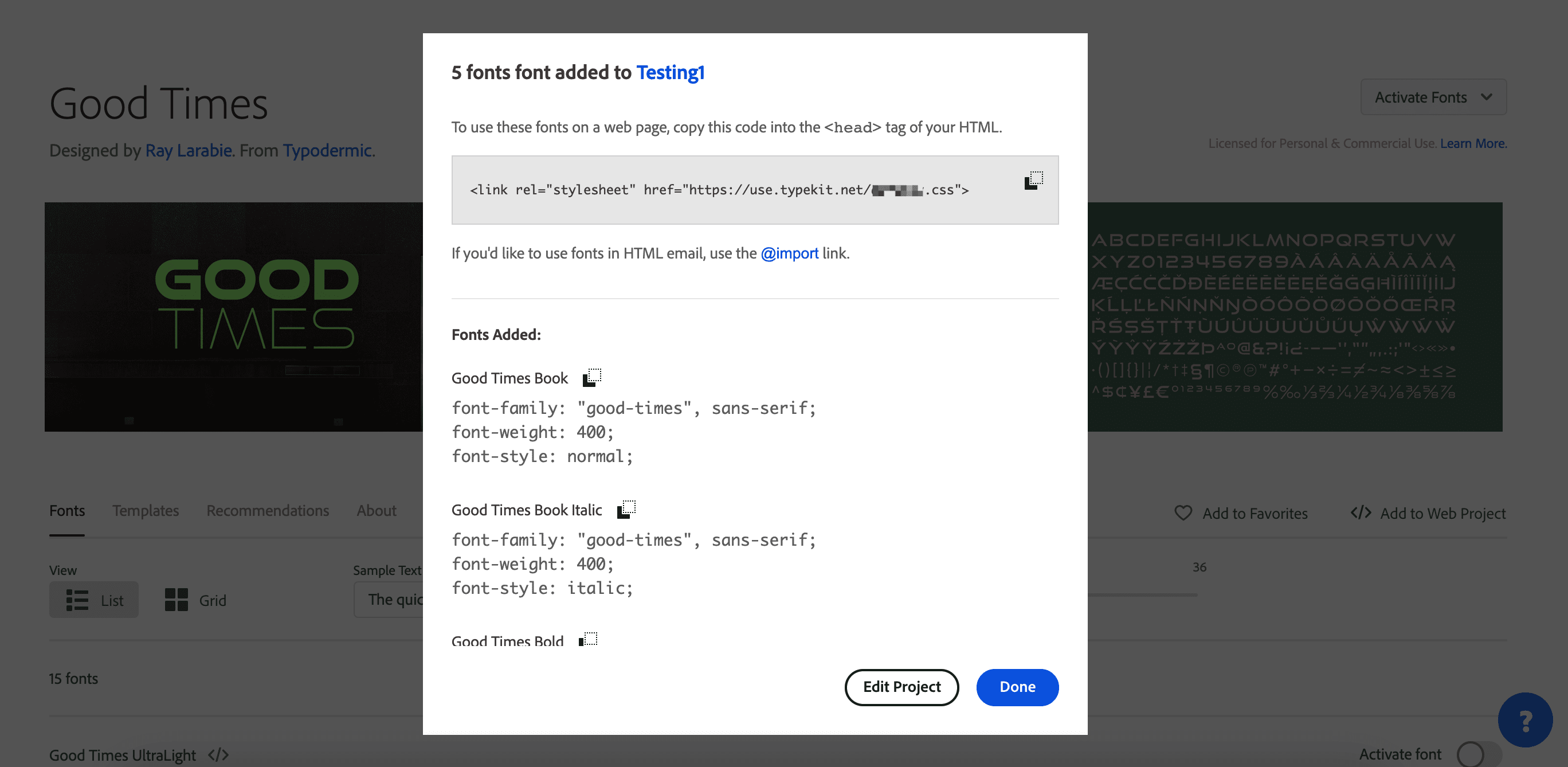Open the Testing1 project link
The height and width of the screenshot is (767, 1568).
670,72
